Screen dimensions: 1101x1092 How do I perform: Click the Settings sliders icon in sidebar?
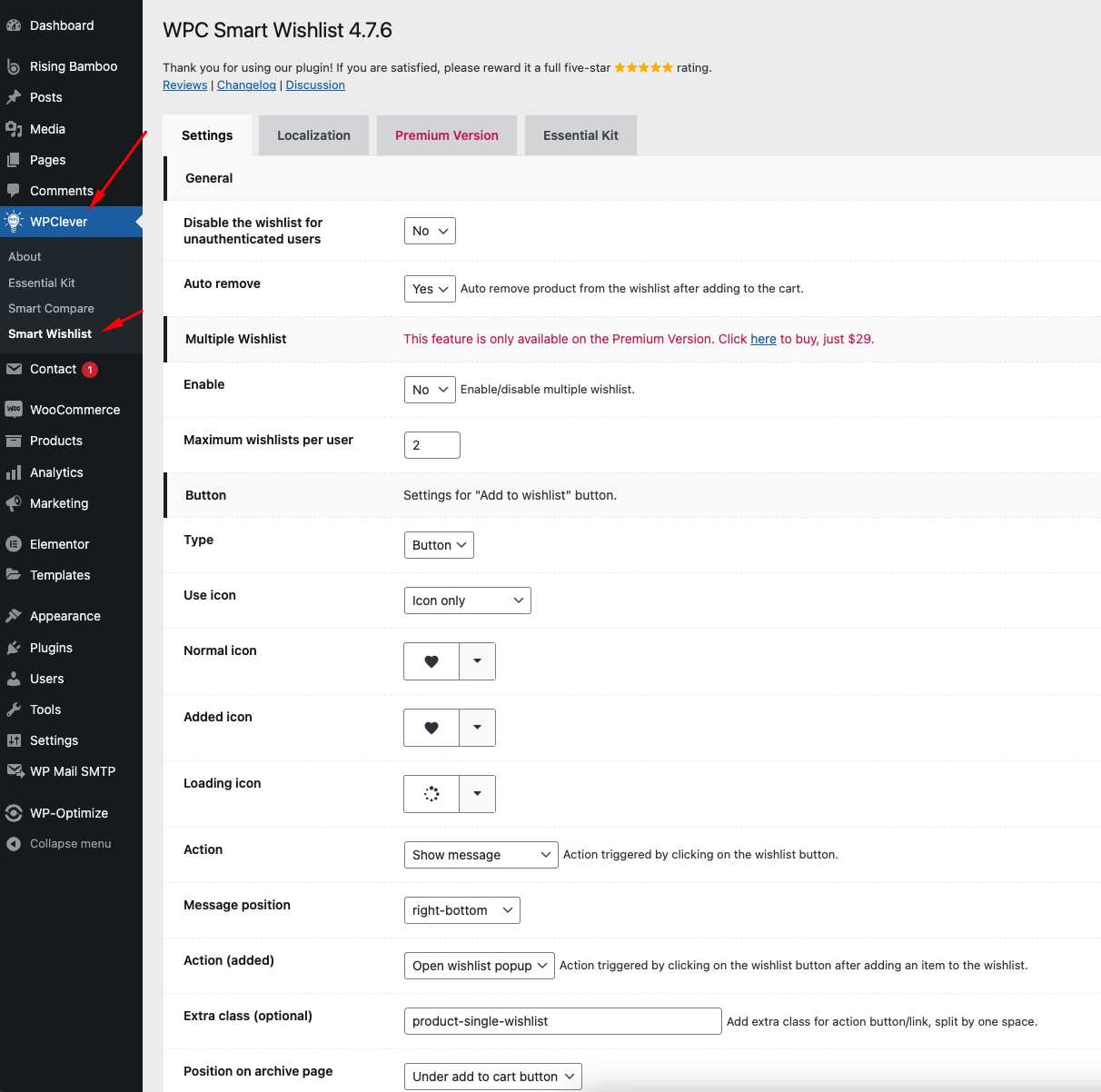tap(14, 740)
